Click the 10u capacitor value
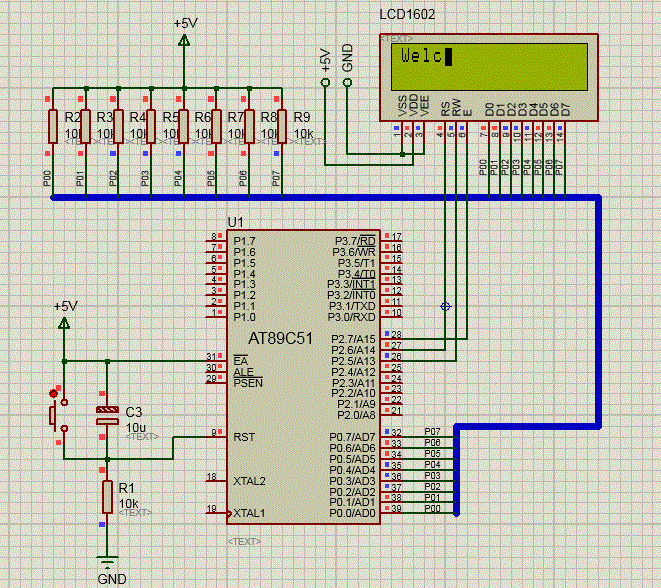 (136, 427)
